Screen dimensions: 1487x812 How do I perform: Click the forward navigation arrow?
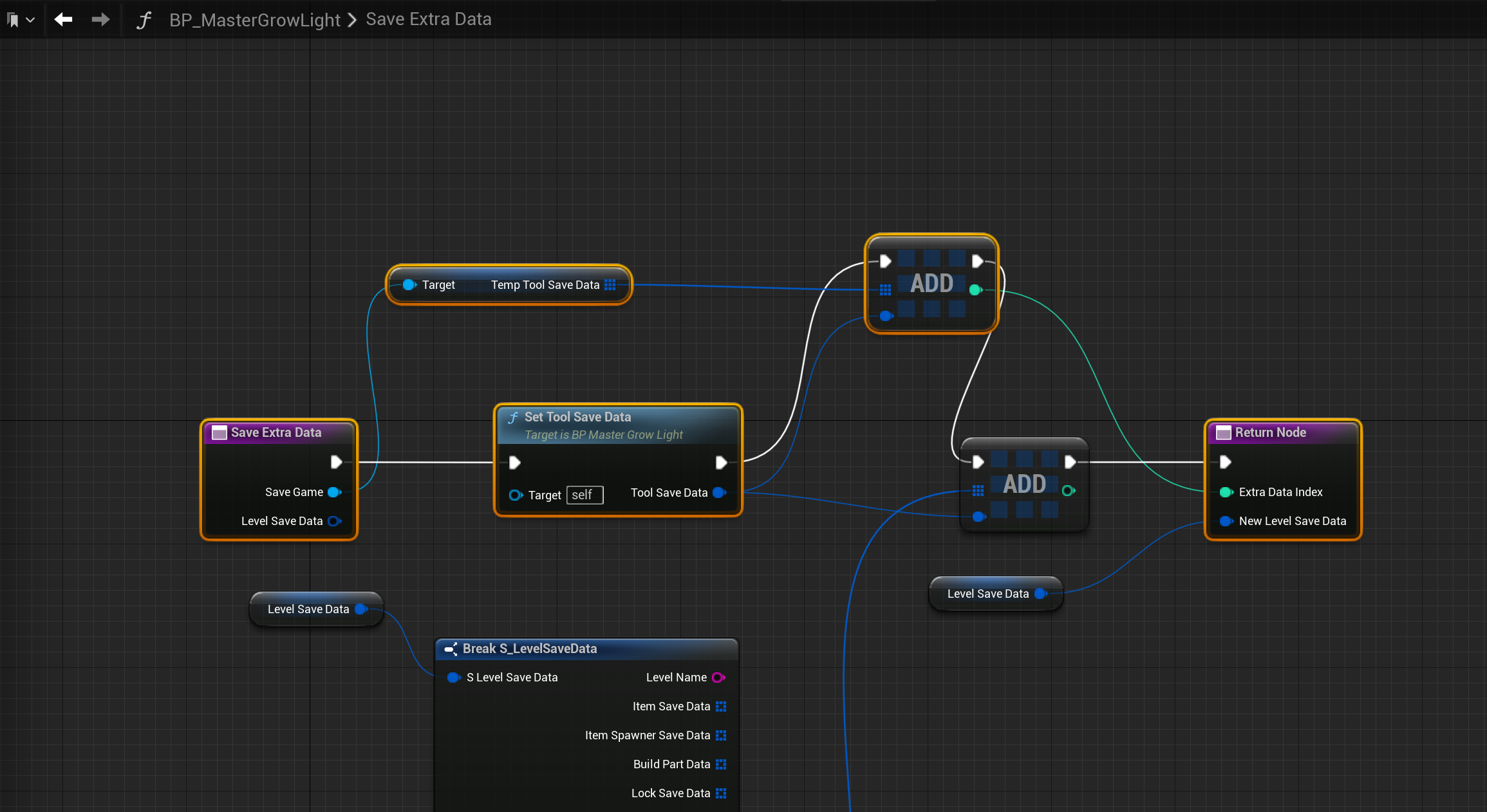tap(100, 19)
